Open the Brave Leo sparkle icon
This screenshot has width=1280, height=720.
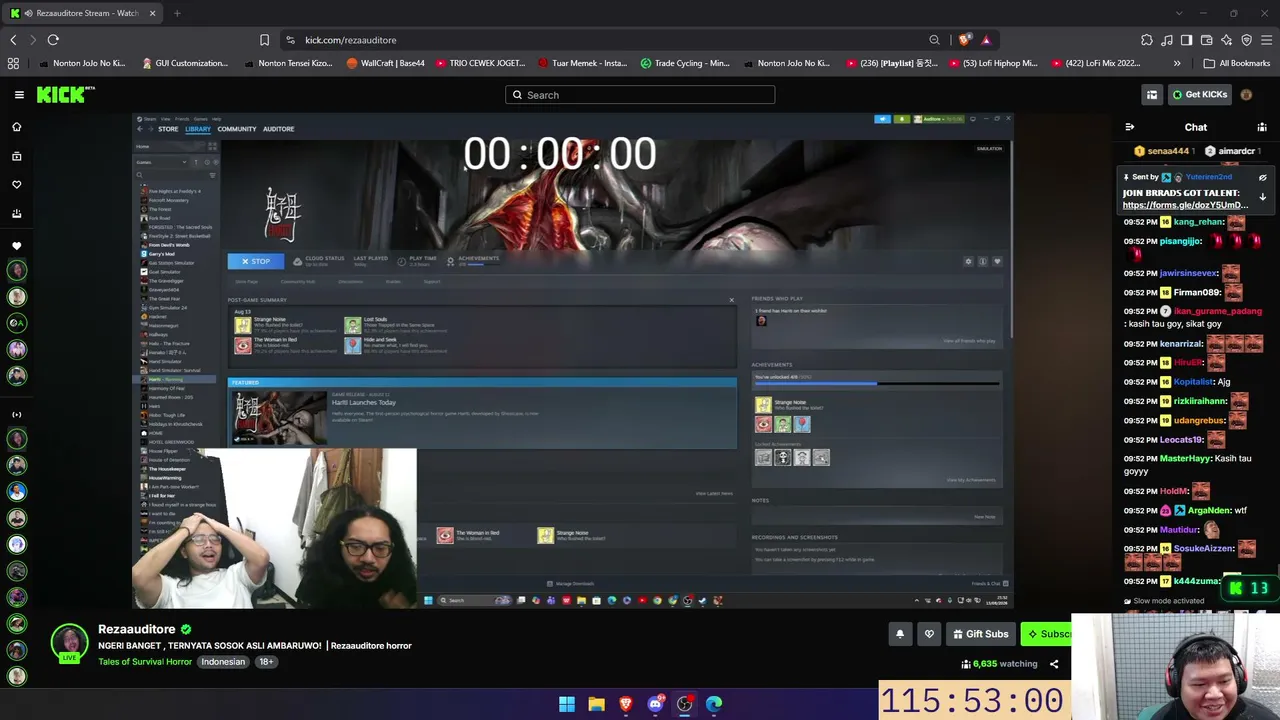coord(1226,40)
